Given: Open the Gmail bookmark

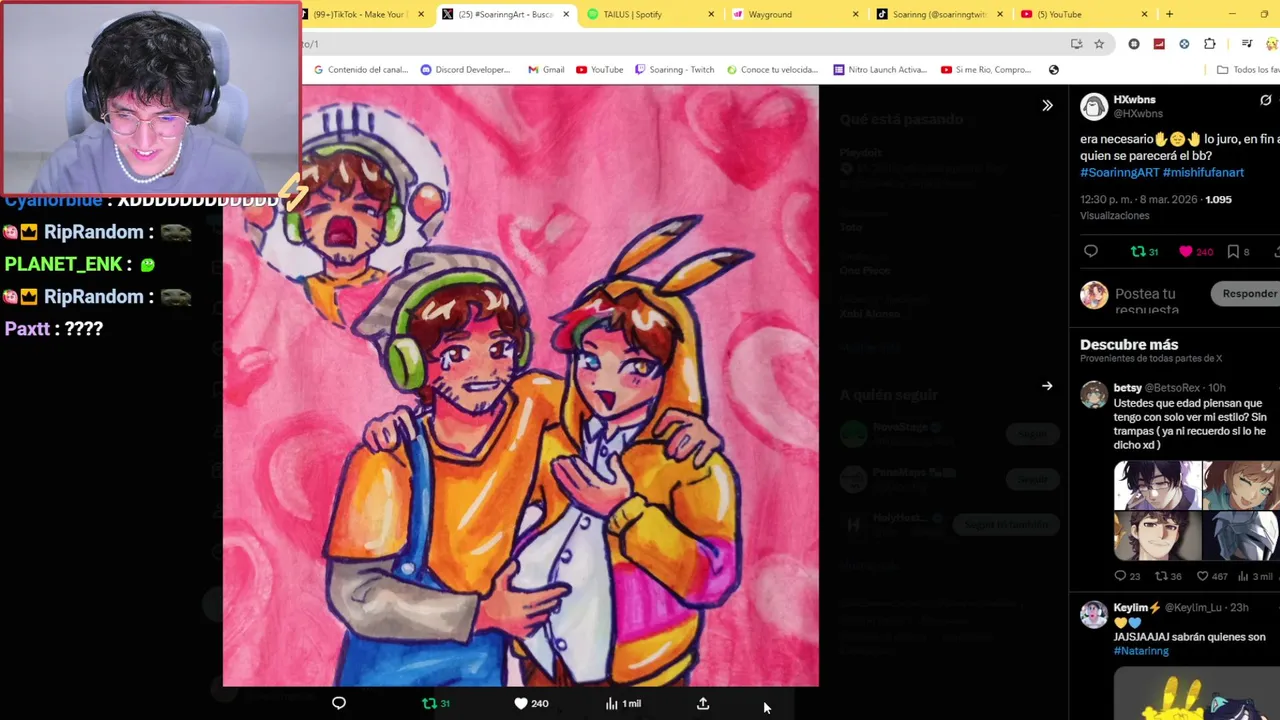Looking at the screenshot, I should tap(545, 70).
